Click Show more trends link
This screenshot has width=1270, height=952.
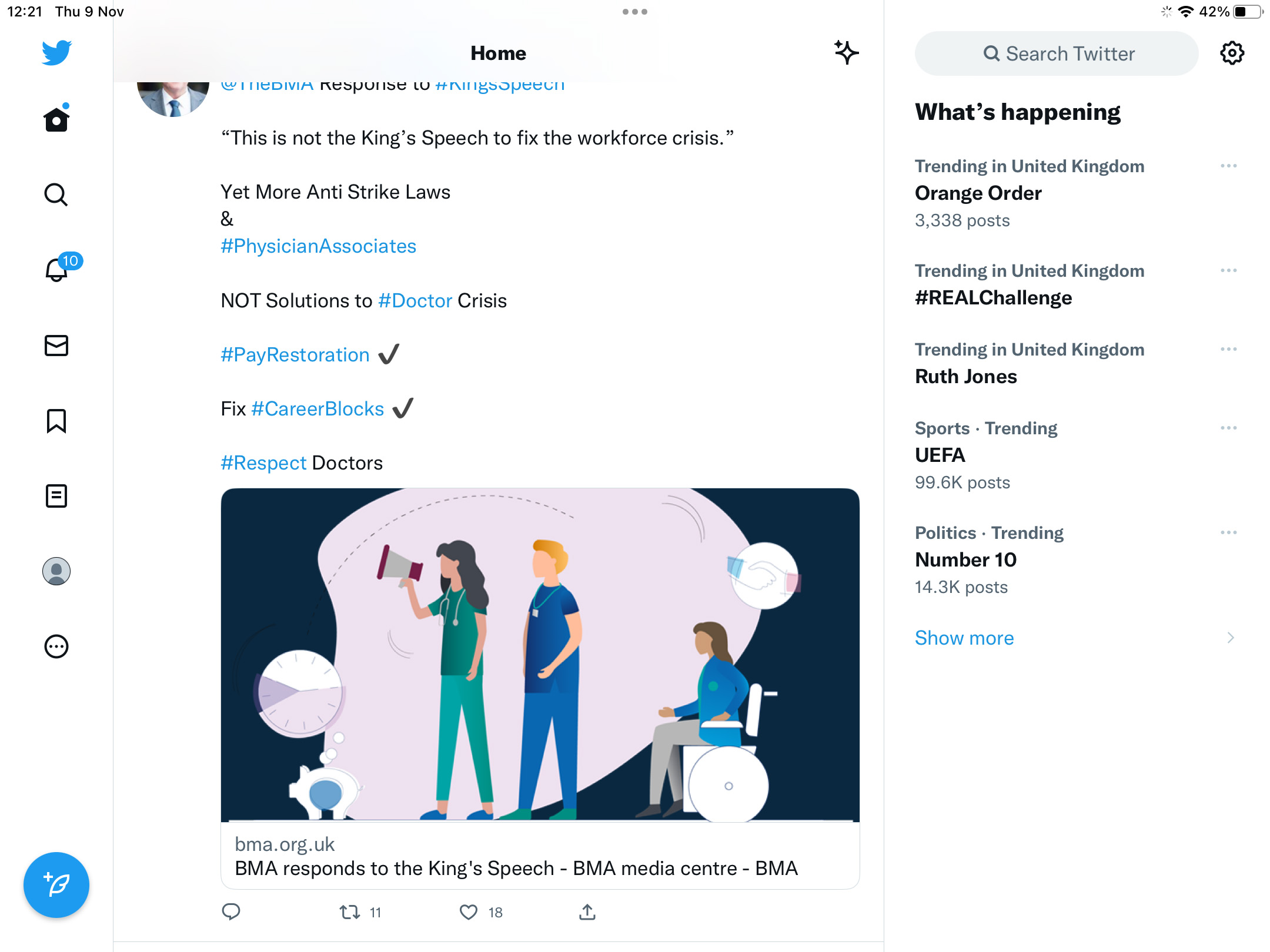[x=964, y=638]
